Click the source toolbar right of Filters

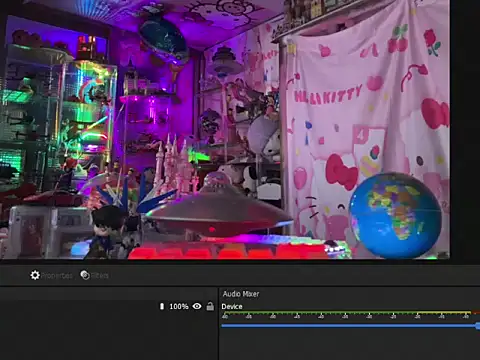(293, 275)
